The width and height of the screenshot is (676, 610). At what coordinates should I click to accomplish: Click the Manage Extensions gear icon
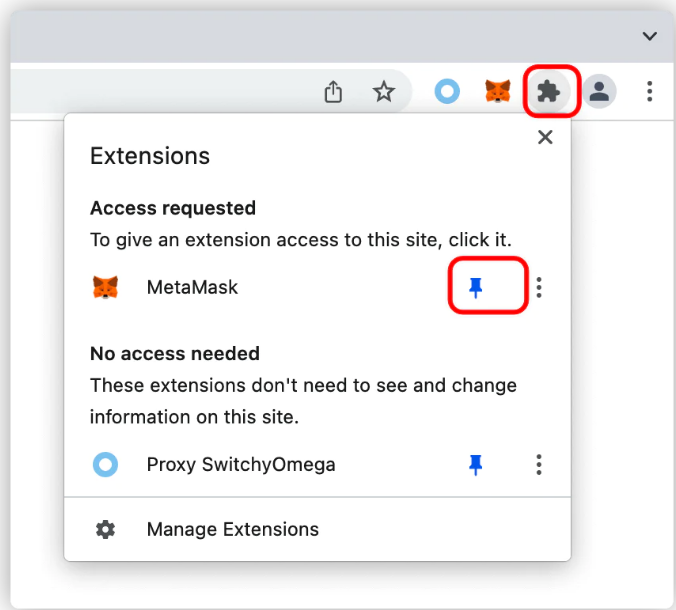coord(105,529)
